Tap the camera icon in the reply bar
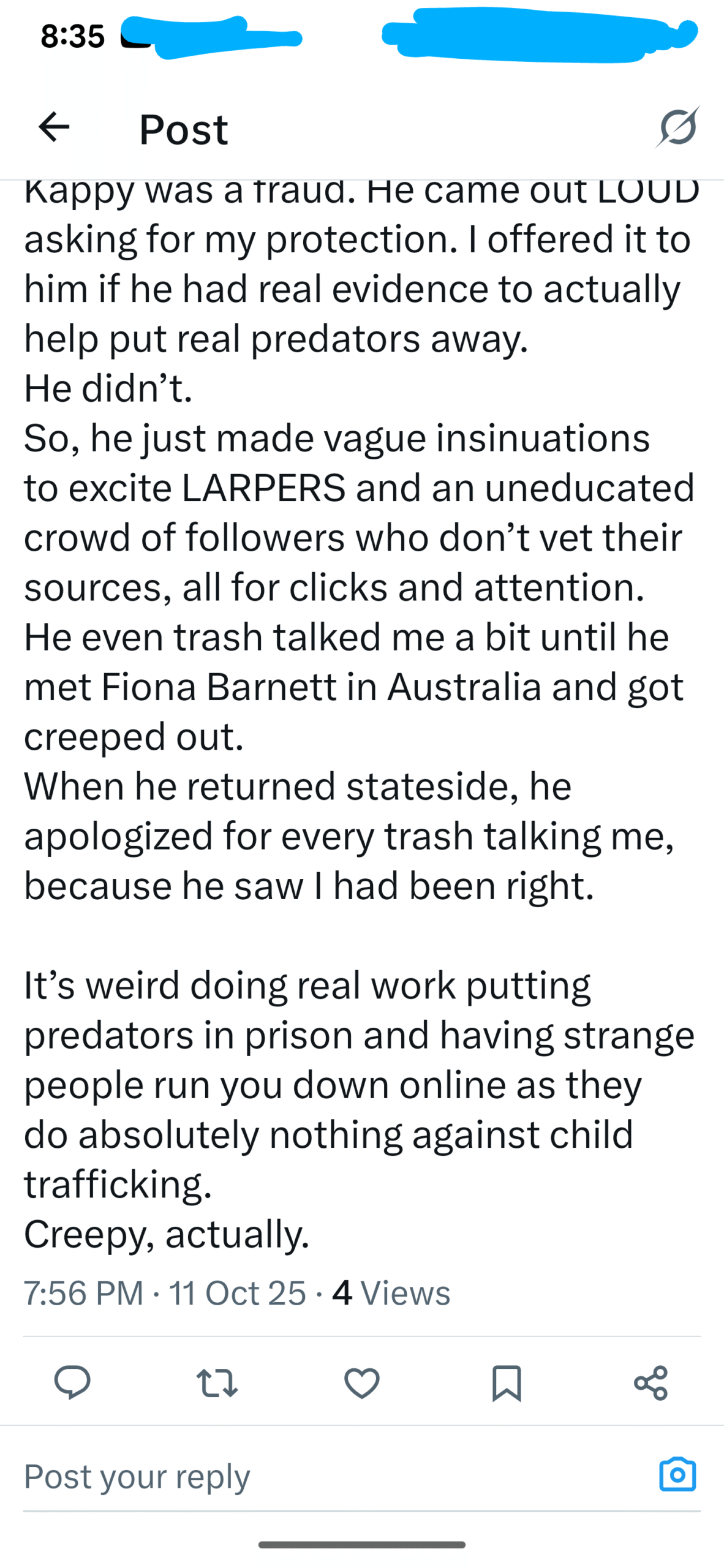The image size is (724, 1568). click(677, 1474)
